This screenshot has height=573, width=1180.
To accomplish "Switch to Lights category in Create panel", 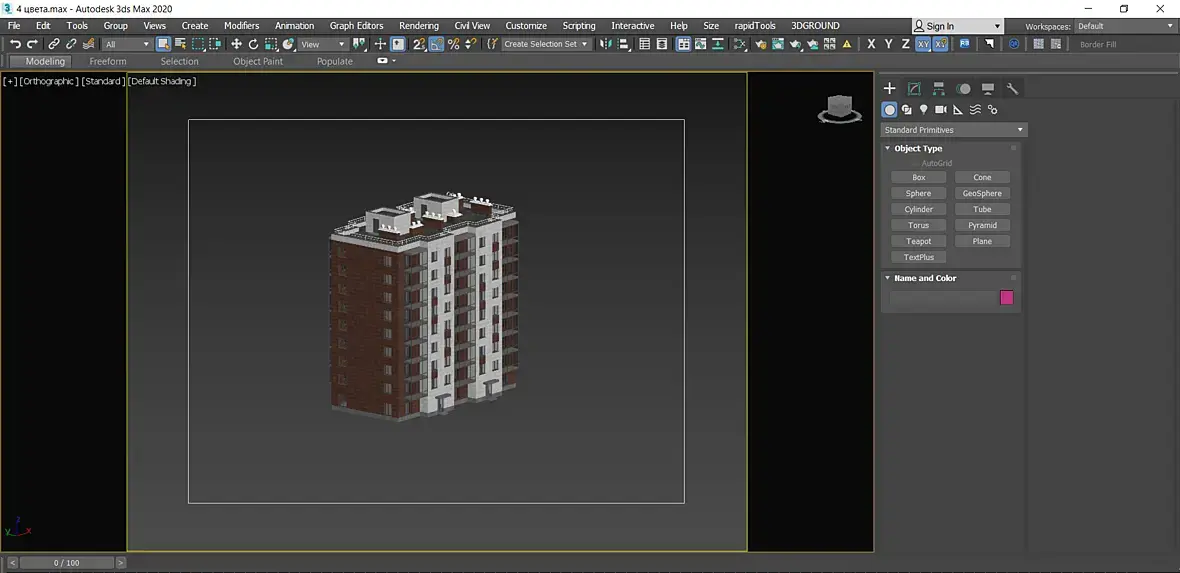I will pos(923,110).
